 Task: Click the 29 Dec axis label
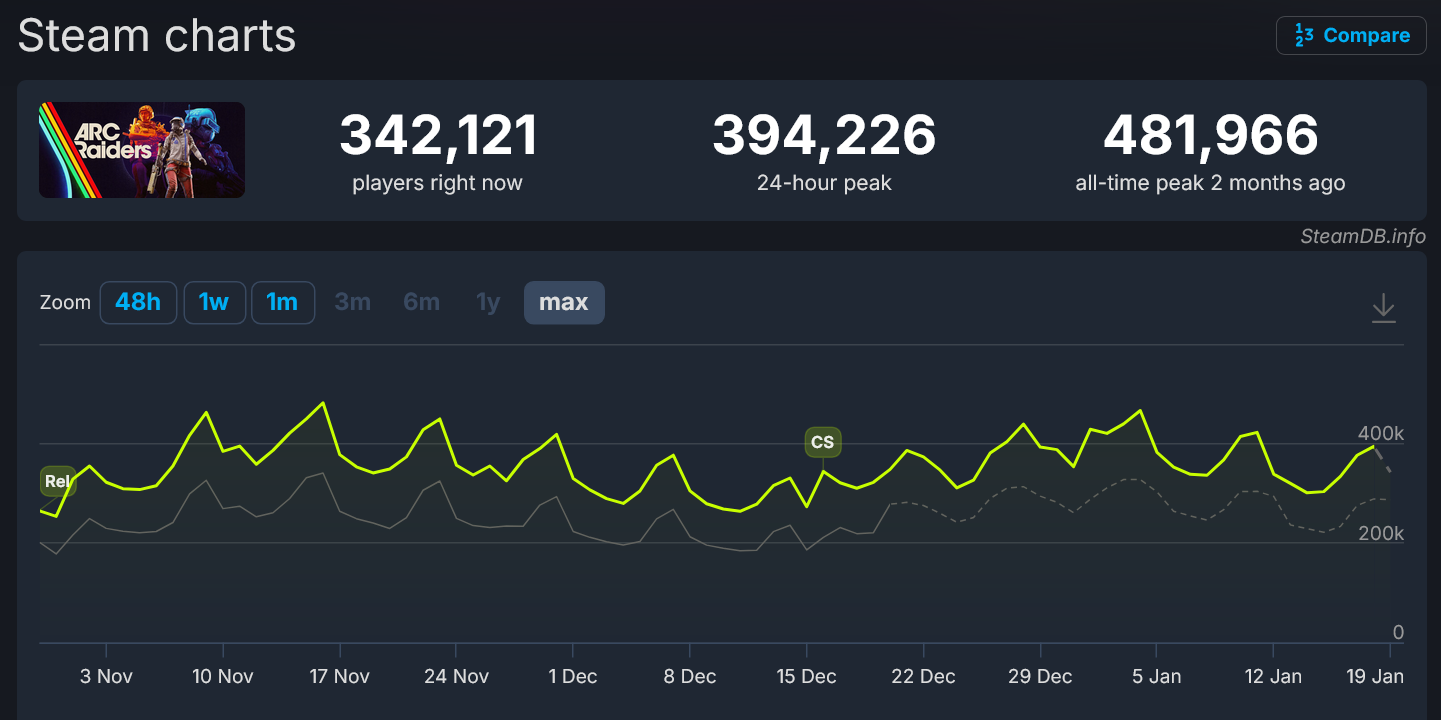(x=1040, y=677)
